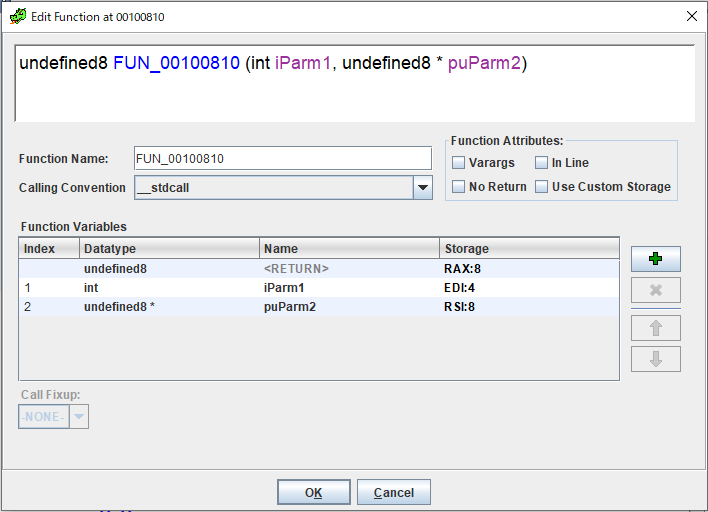
Task: Click iParm1 in the signature text
Action: coord(303,63)
